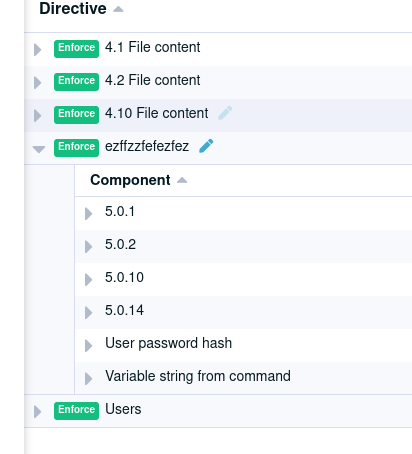412x454 pixels.
Task: Select the Variable string from command row
Action: 243,378
